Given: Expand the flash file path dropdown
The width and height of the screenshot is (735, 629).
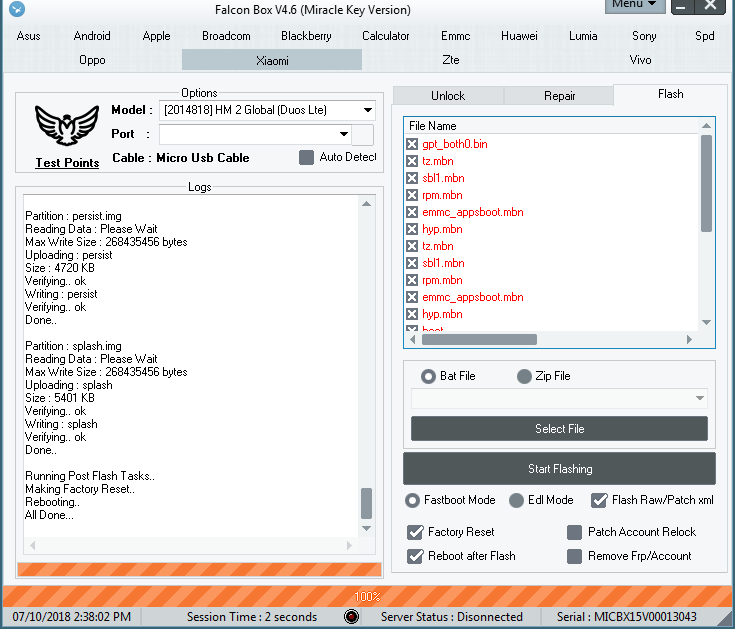Looking at the screenshot, I should coord(699,398).
